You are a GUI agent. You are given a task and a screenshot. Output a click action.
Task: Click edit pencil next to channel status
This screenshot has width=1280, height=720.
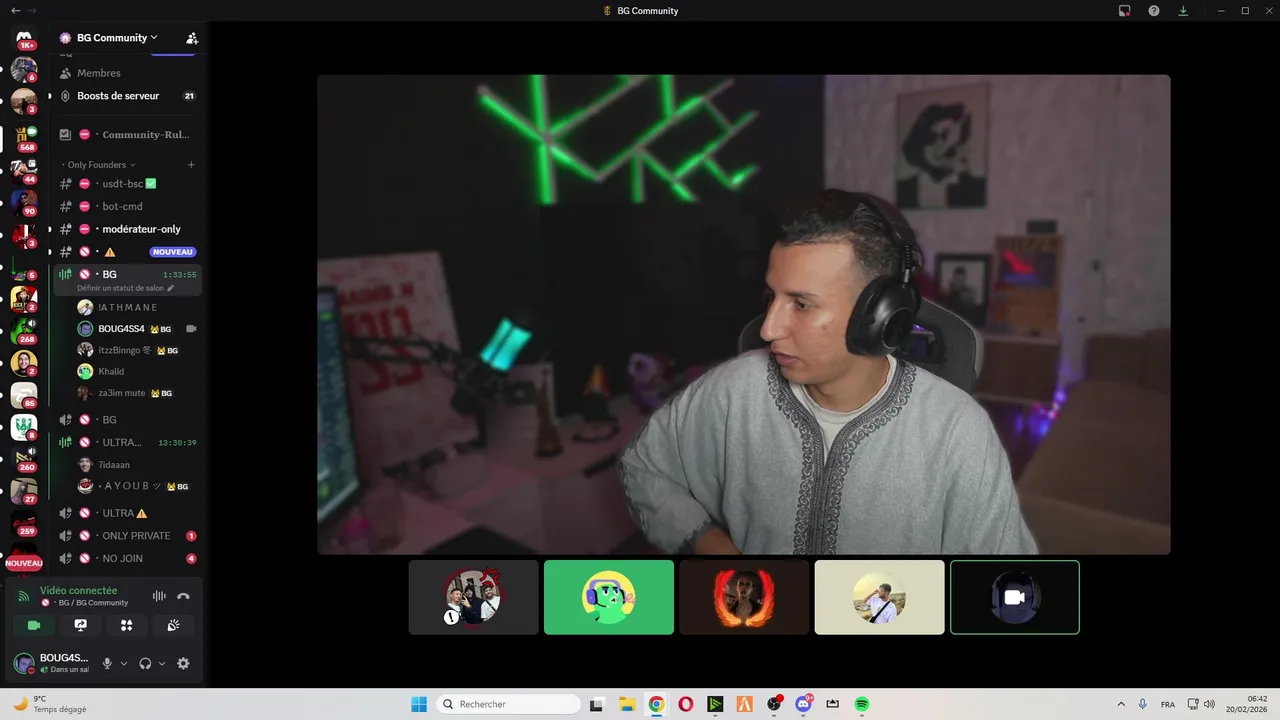pyautogui.click(x=170, y=288)
